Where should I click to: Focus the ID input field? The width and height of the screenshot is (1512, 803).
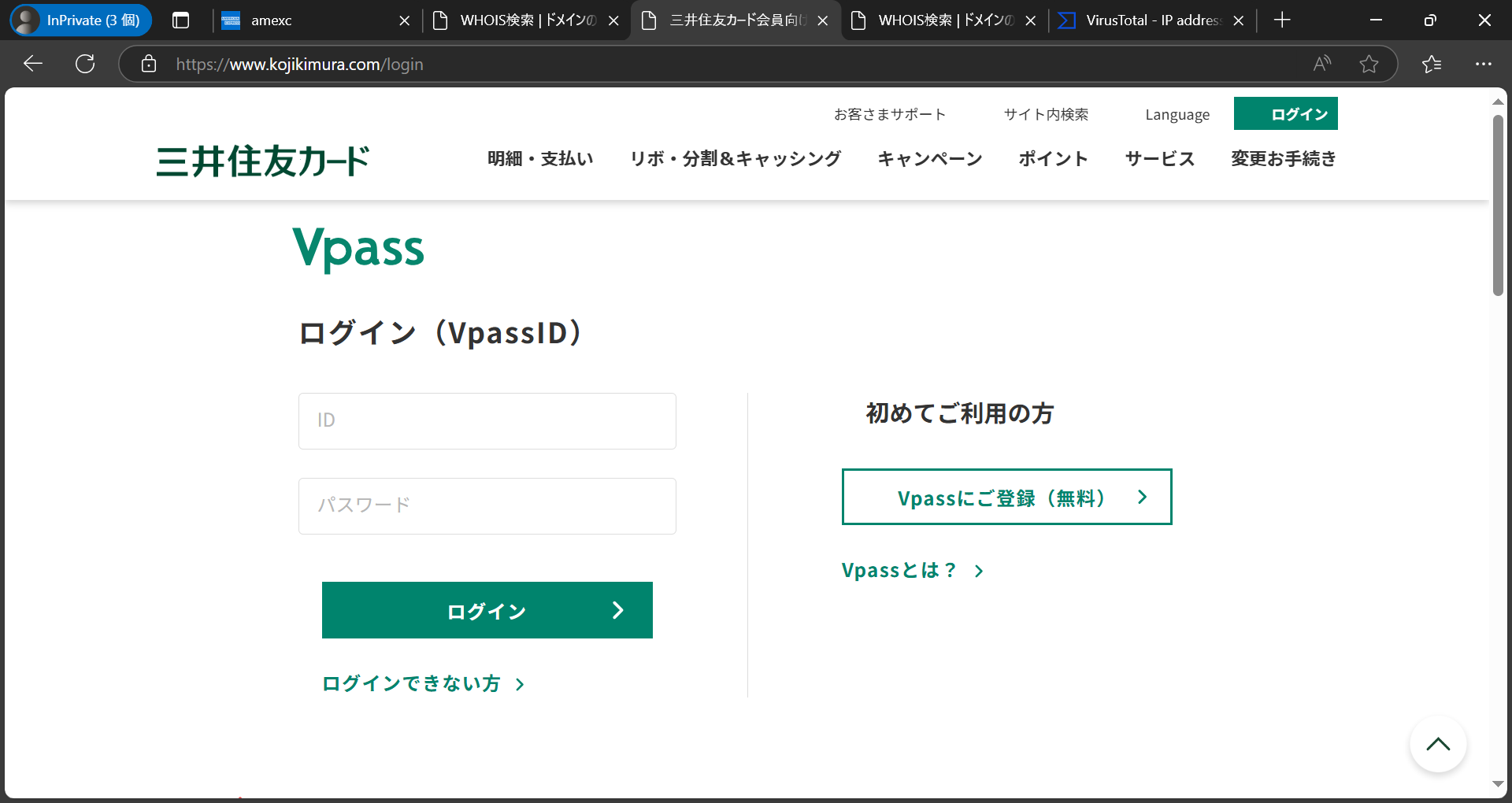click(x=487, y=421)
